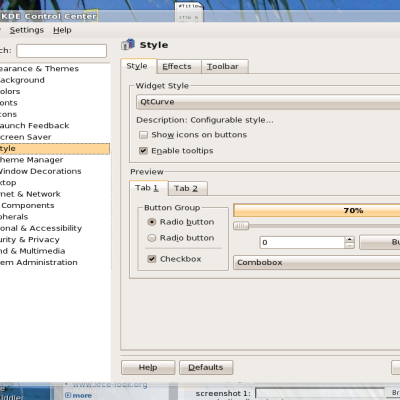Screen dimensions: 400x400
Task: Select the first Radio button in preview
Action: click(x=152, y=222)
